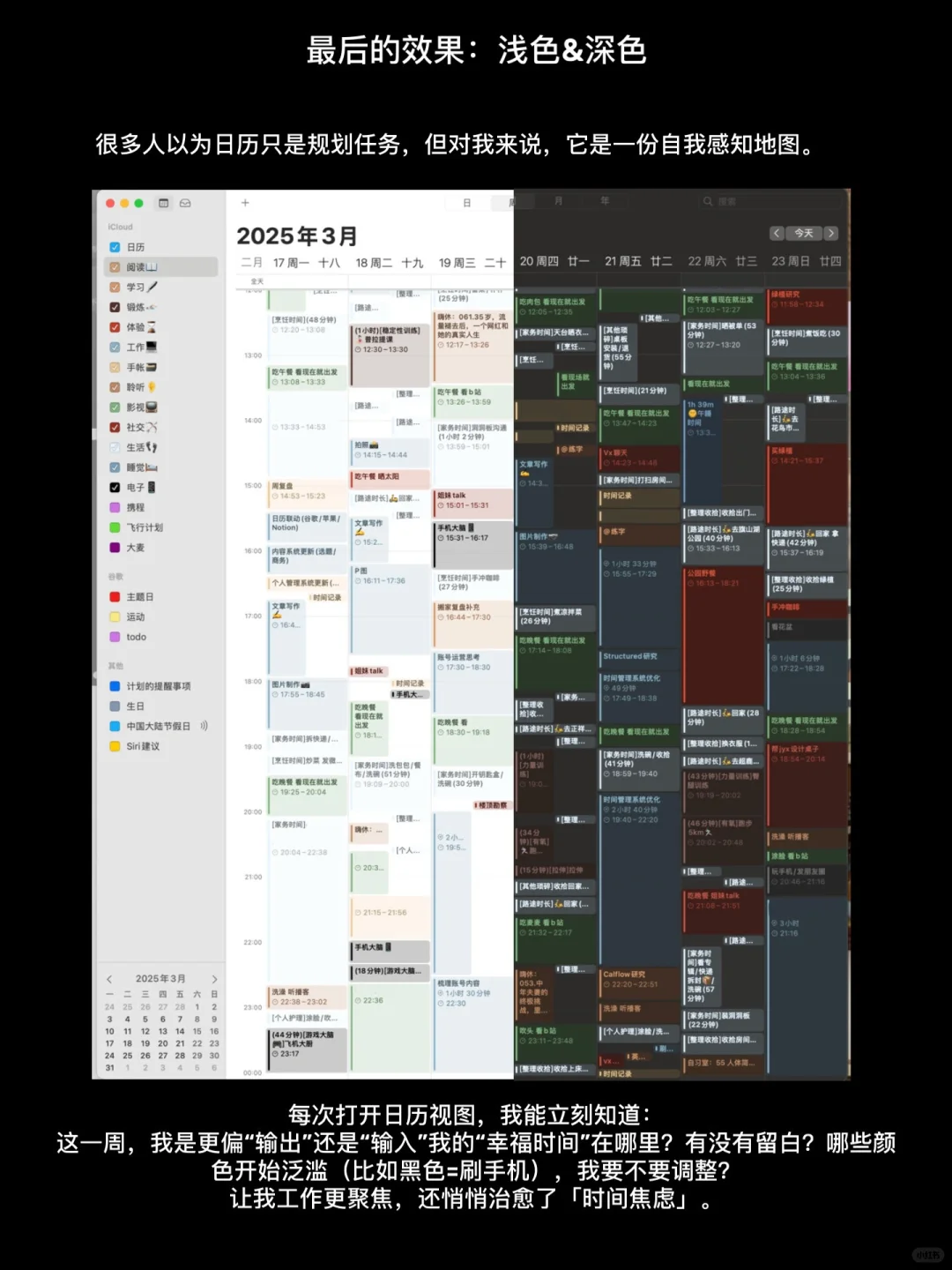Select date 19 in the mini calendar
The height and width of the screenshot is (1270, 952).
click(146, 1043)
